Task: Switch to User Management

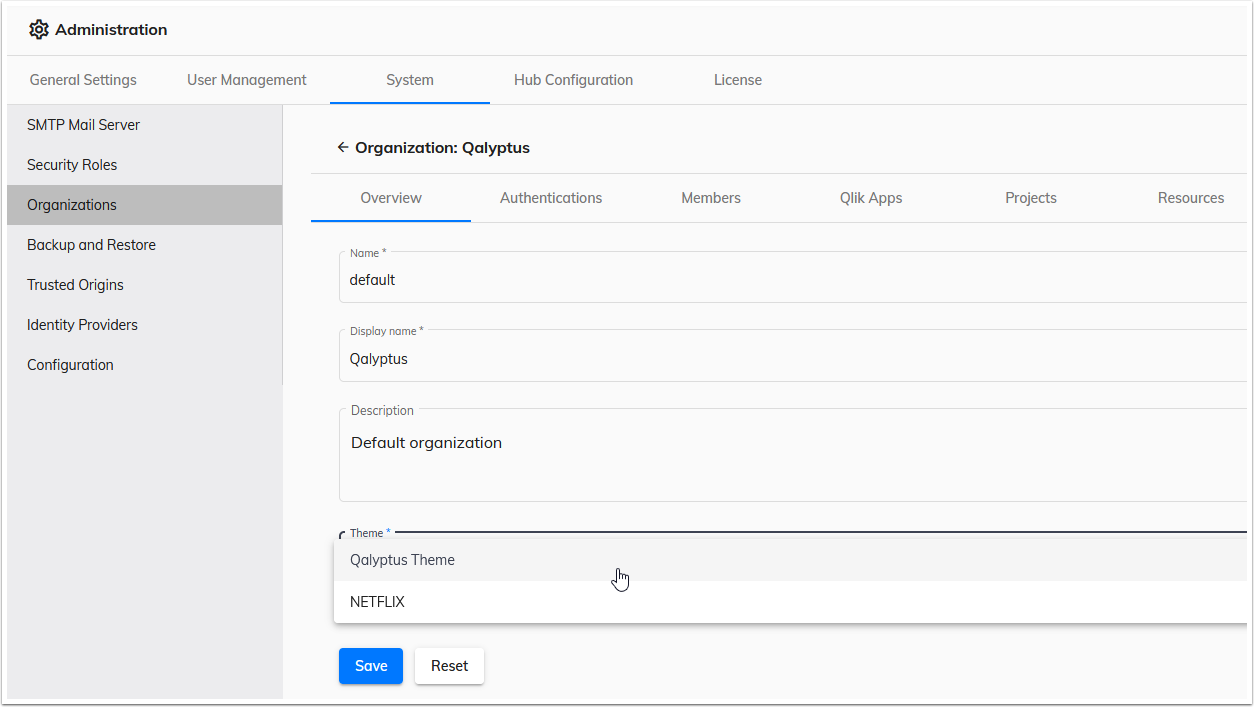Action: tap(246, 79)
